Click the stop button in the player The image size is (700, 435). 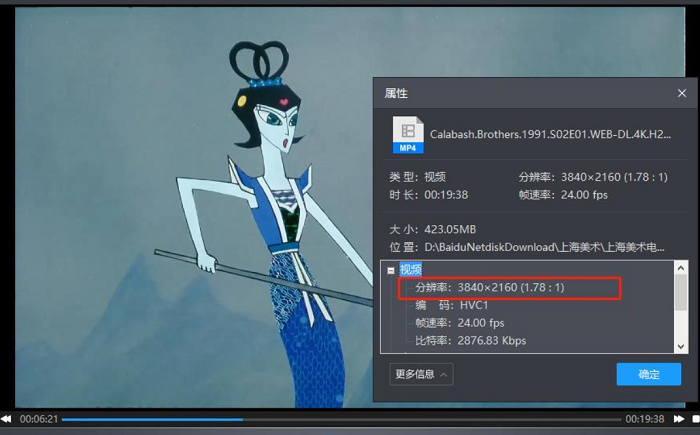pos(693,419)
